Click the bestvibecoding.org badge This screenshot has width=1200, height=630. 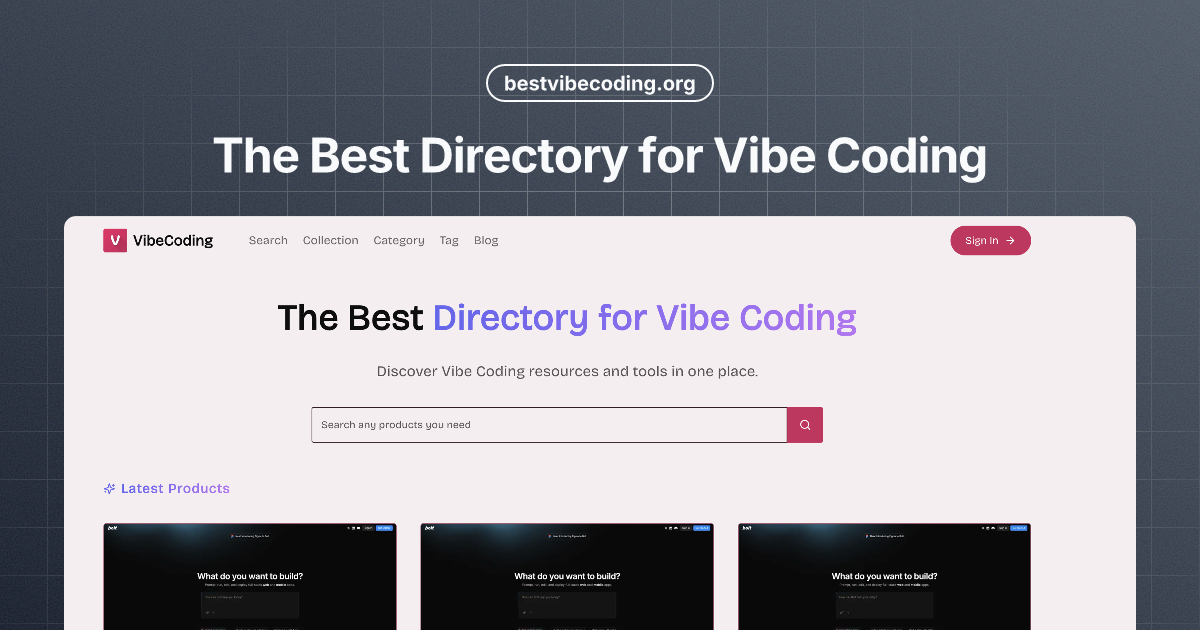599,83
